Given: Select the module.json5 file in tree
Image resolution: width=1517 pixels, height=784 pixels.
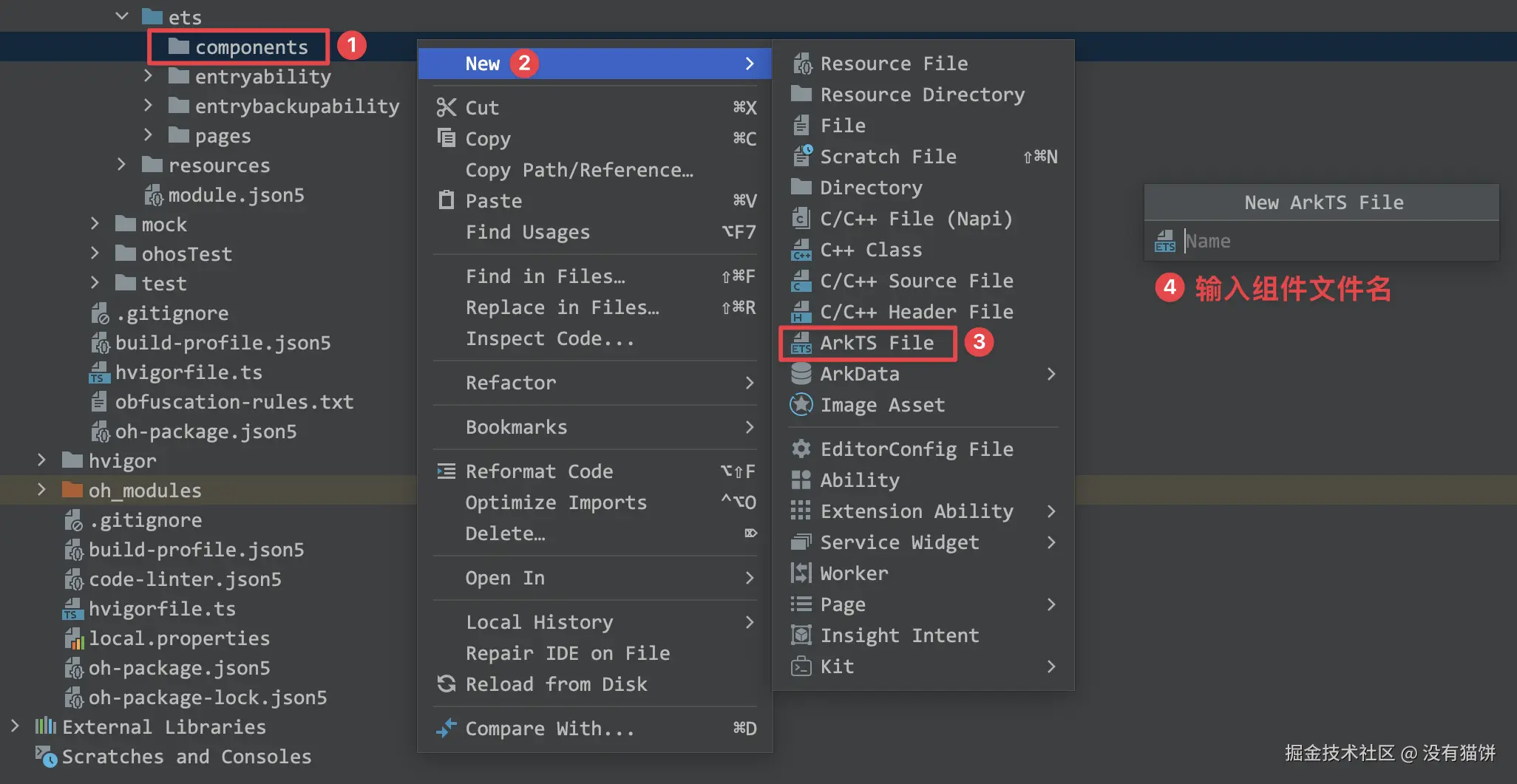Looking at the screenshot, I should click(x=236, y=195).
